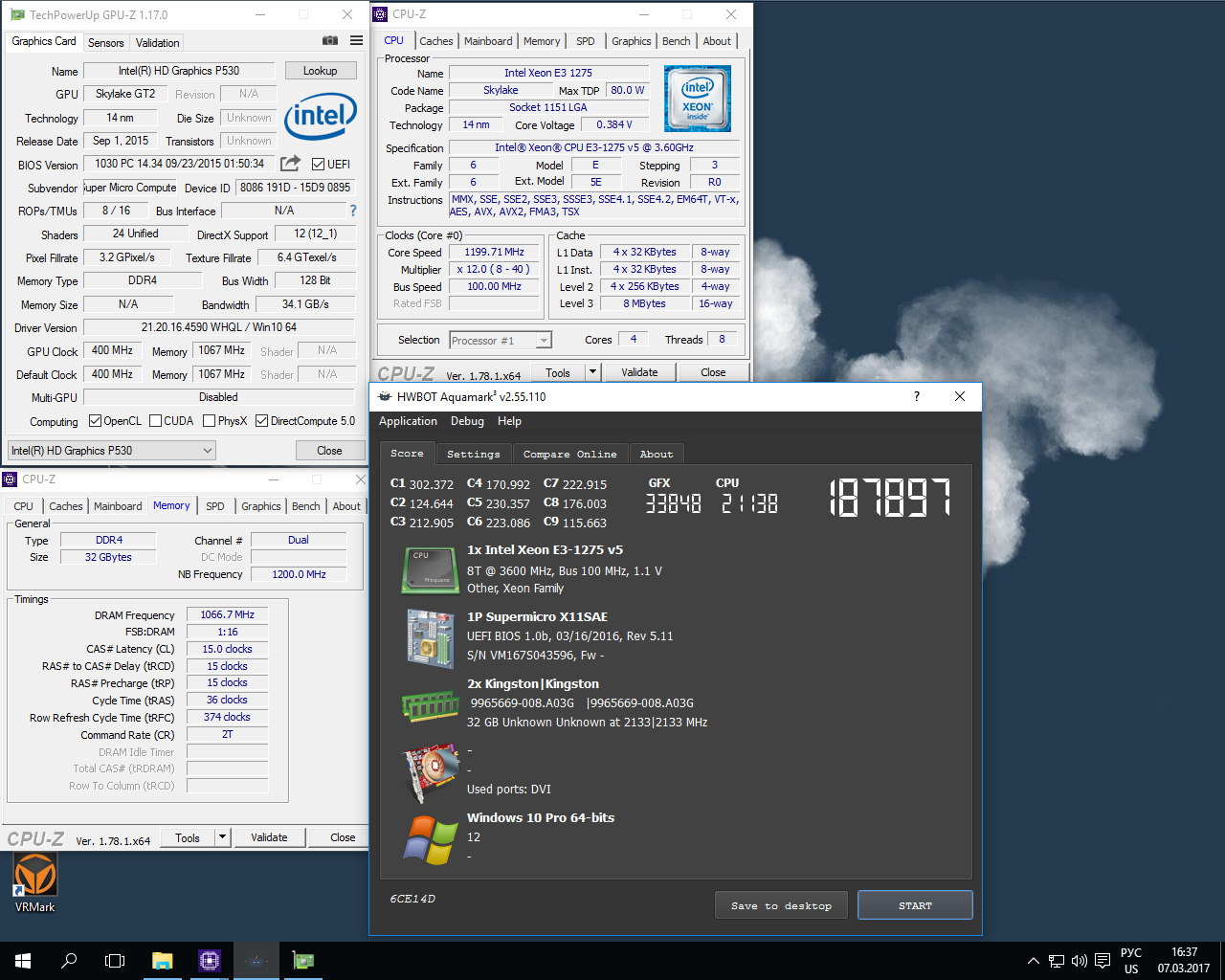Open the Settings tab in Aquamark
This screenshot has width=1225, height=980.
click(x=474, y=454)
